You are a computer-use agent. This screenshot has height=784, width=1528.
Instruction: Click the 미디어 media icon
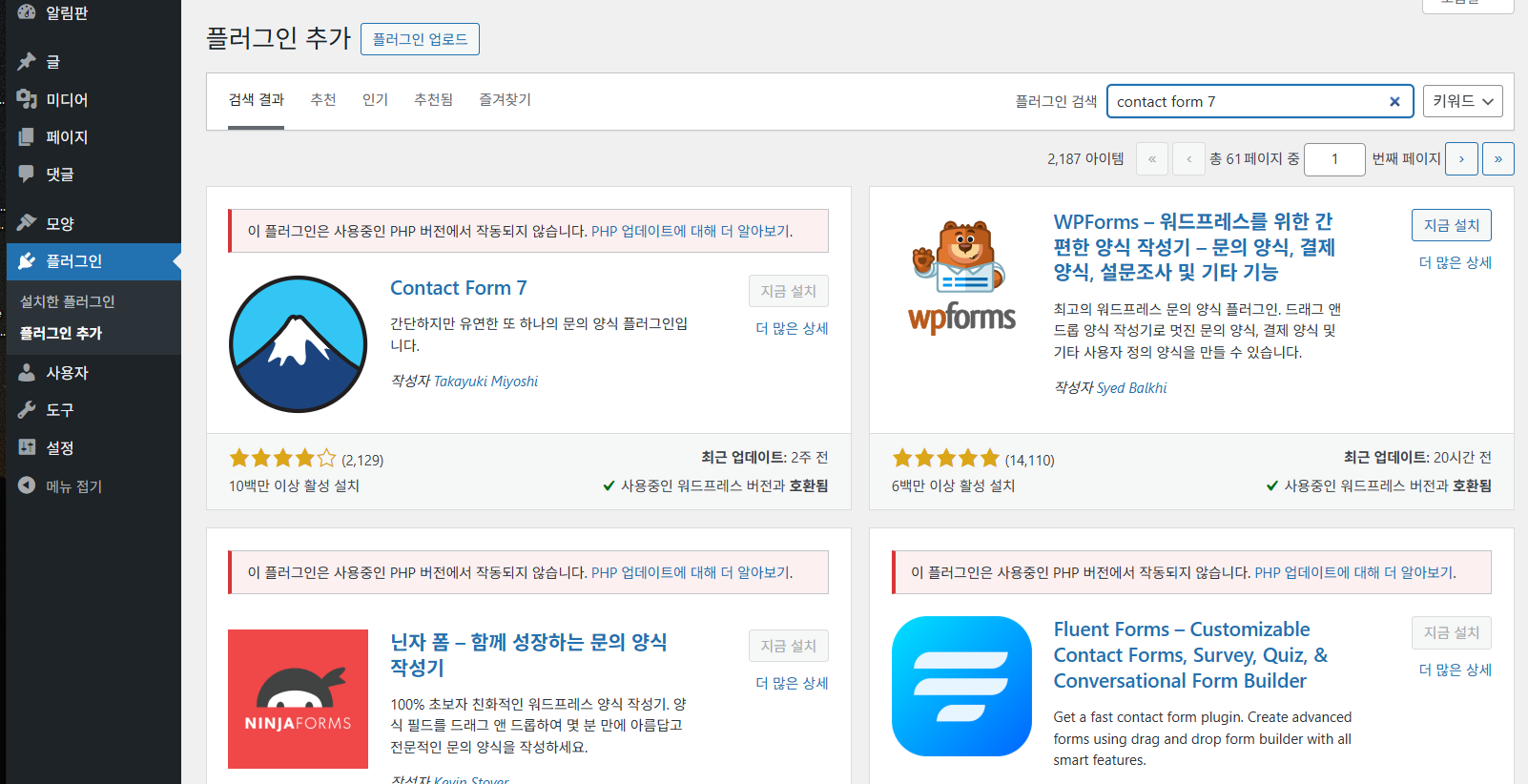click(27, 99)
